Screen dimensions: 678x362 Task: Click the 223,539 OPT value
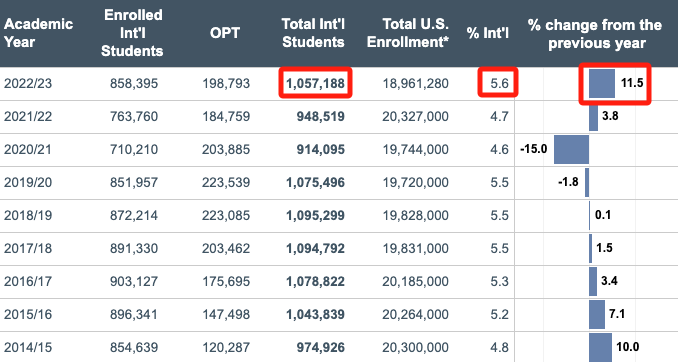click(x=226, y=182)
